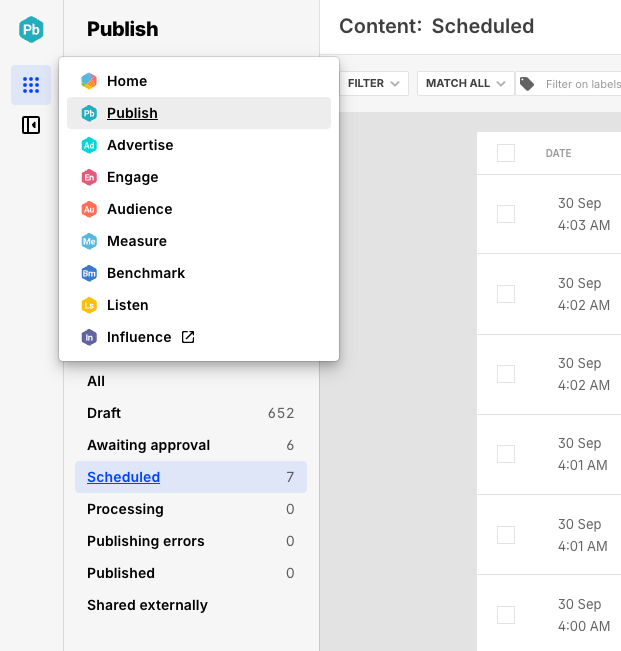Click the Me hexagon icon

[89, 241]
